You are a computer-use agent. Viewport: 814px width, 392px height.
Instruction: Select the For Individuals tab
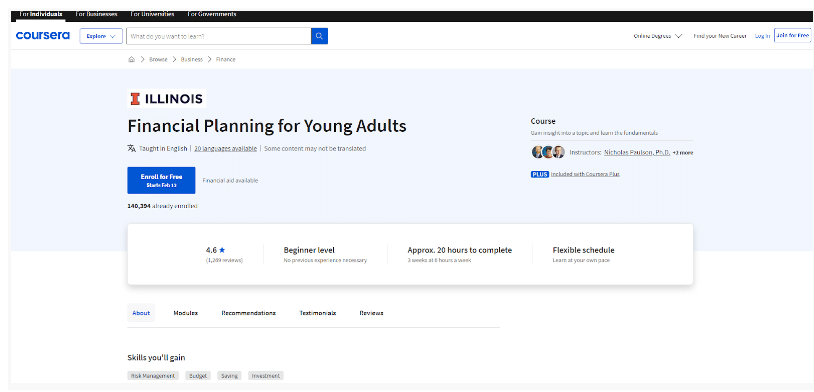click(x=40, y=14)
